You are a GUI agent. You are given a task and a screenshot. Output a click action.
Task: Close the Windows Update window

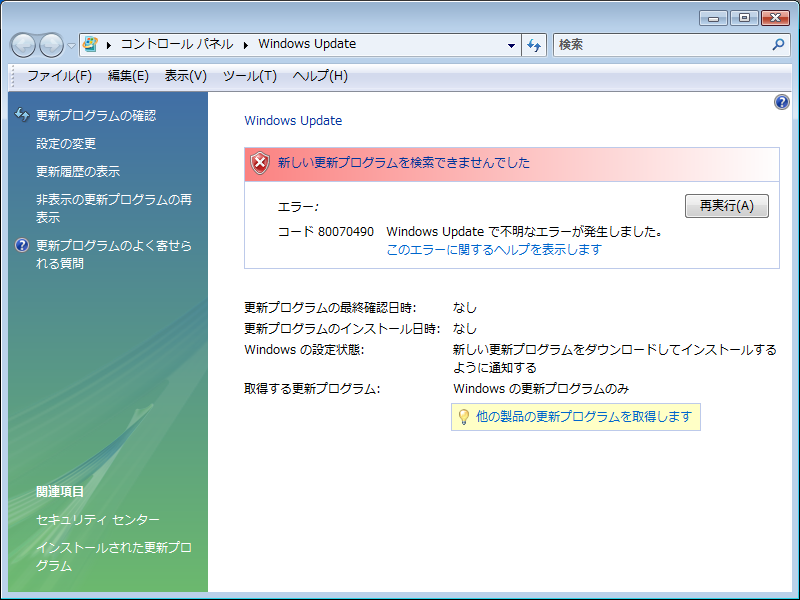pyautogui.click(x=775, y=18)
